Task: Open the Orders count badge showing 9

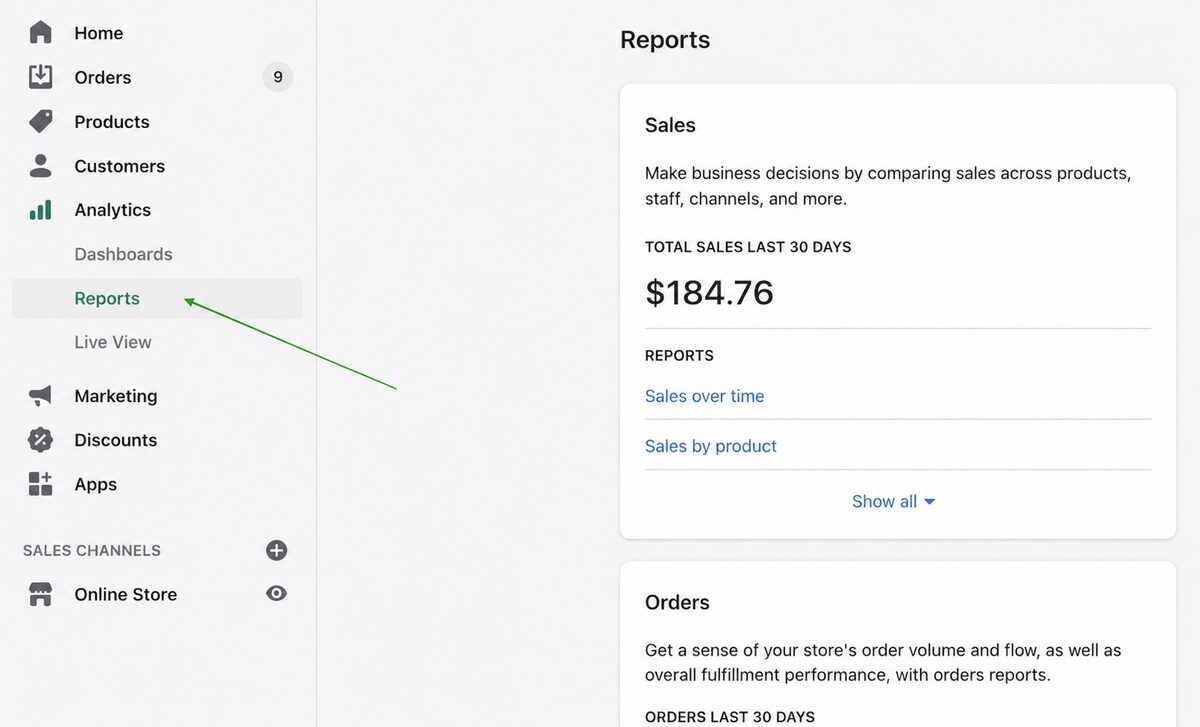Action: point(278,77)
